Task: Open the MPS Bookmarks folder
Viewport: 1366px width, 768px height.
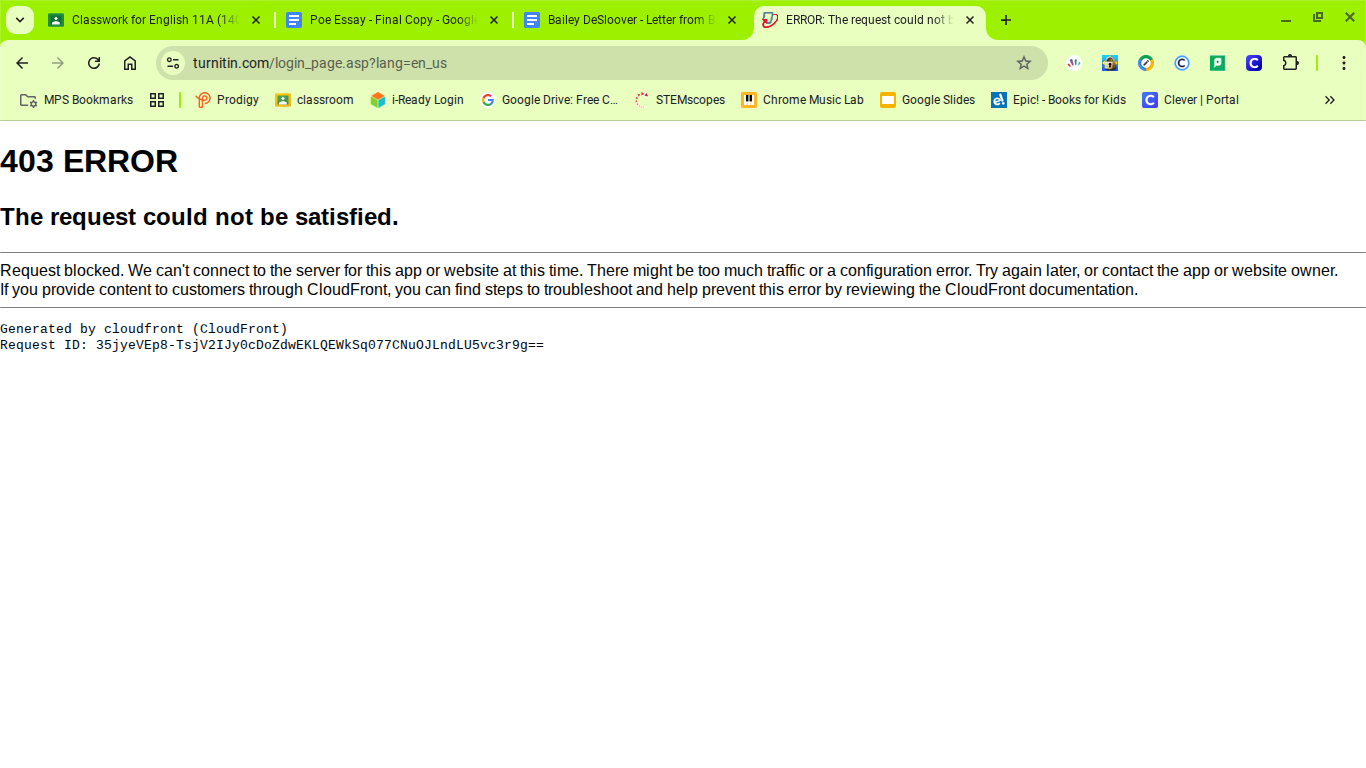Action: 77,100
